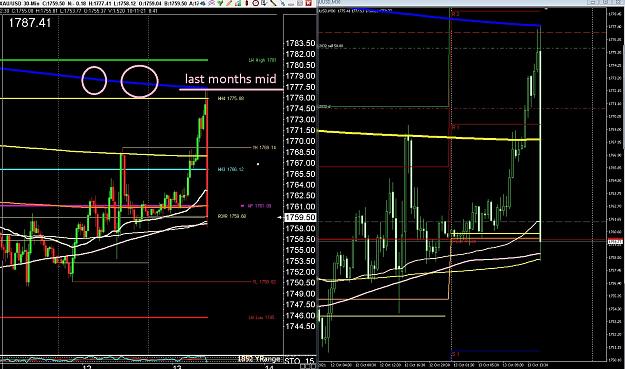
Task: Click the highlighted 1759.50 current price tag
Action: tap(300, 217)
